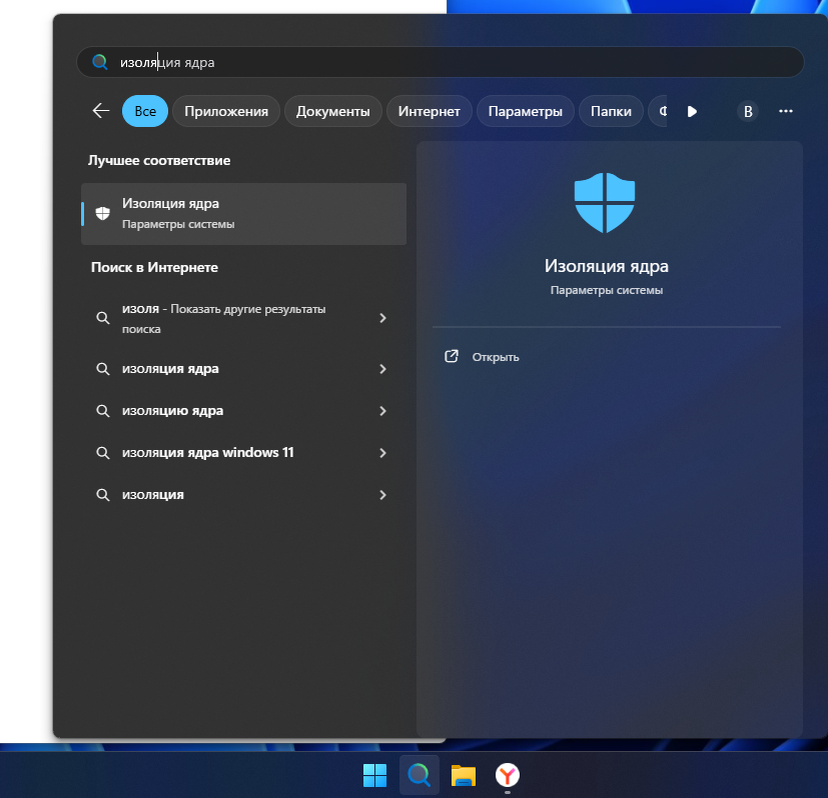Select the Все filter tab
Screen dimensions: 828x798
click(x=145, y=111)
